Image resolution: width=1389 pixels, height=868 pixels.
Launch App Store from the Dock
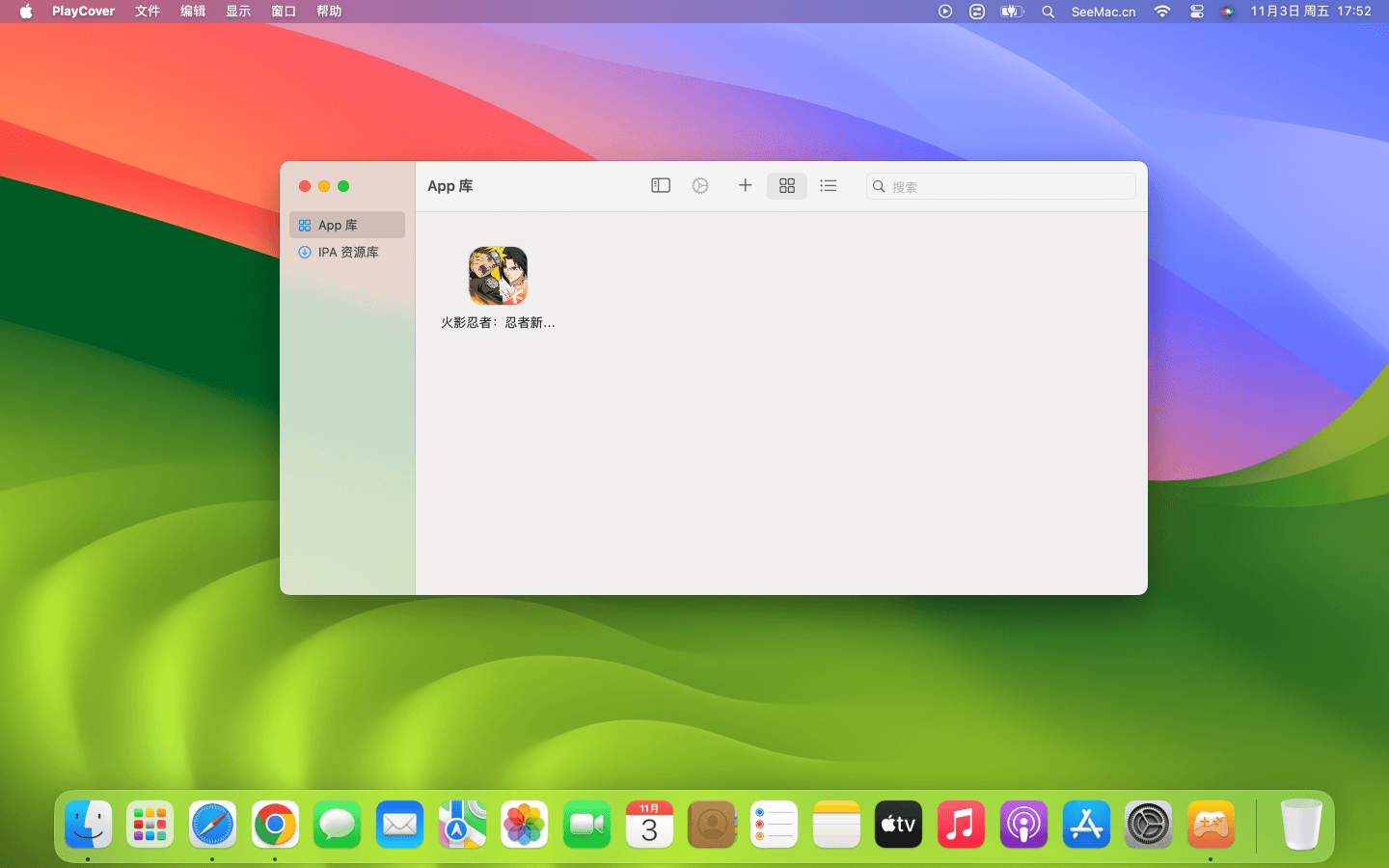pos(1086,825)
